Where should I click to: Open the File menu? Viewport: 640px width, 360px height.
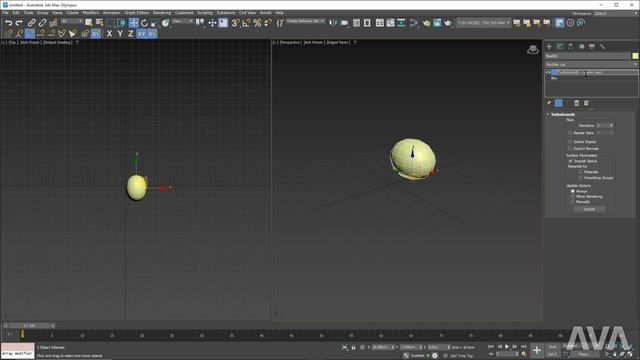pos(5,13)
